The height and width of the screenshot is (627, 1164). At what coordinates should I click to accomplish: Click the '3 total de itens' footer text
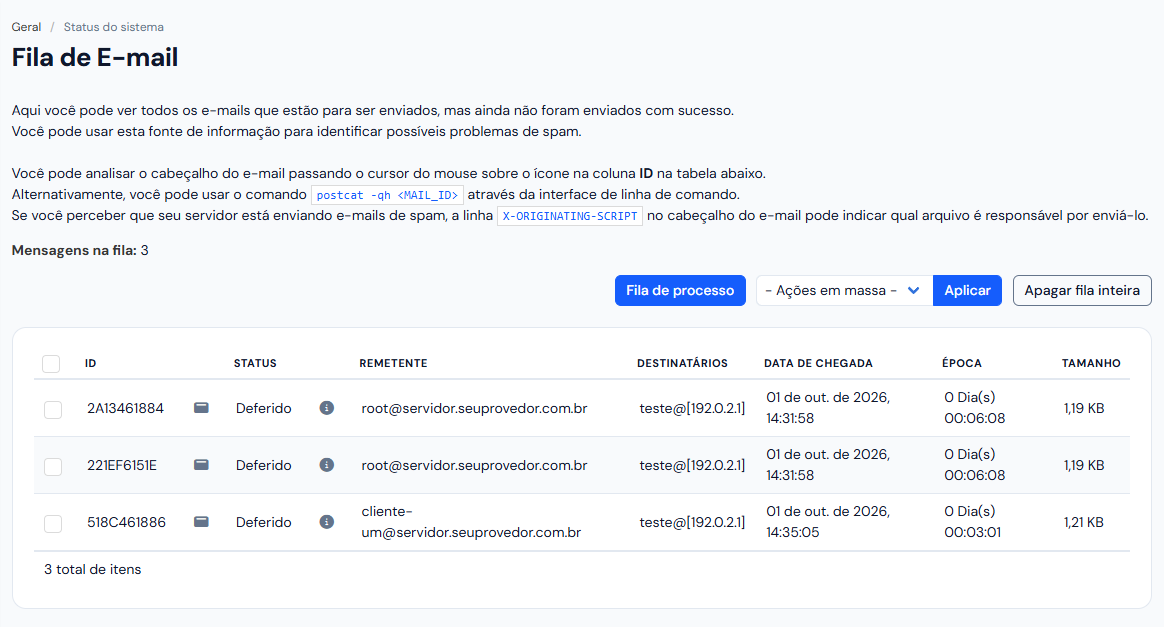pyautogui.click(x=92, y=569)
